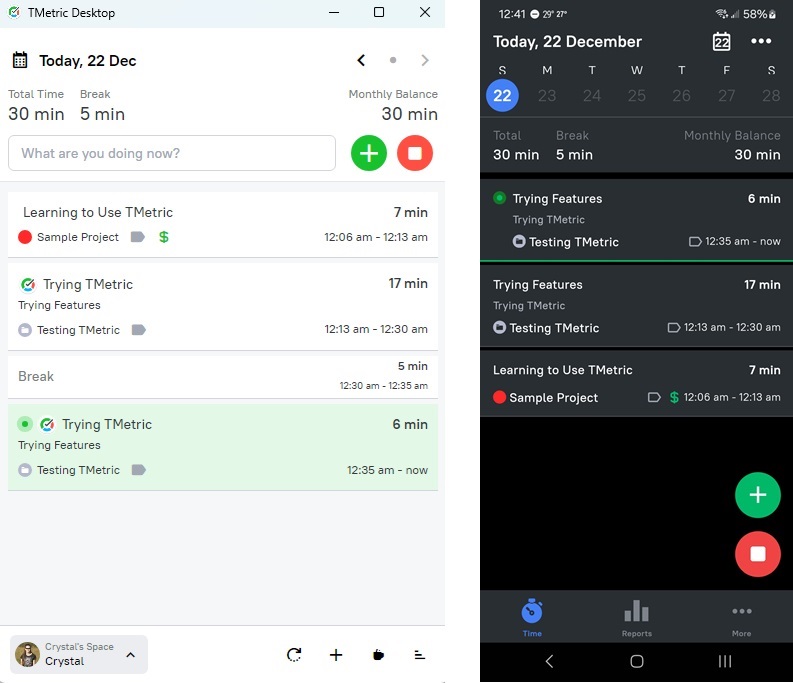Stop the running timer in TMetric Desktop

coord(415,153)
